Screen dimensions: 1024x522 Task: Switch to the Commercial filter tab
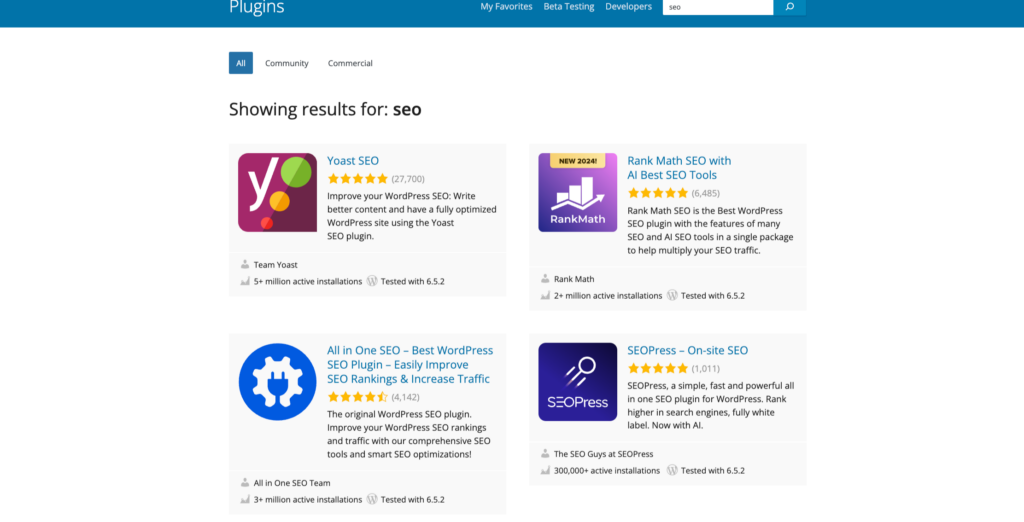[350, 63]
